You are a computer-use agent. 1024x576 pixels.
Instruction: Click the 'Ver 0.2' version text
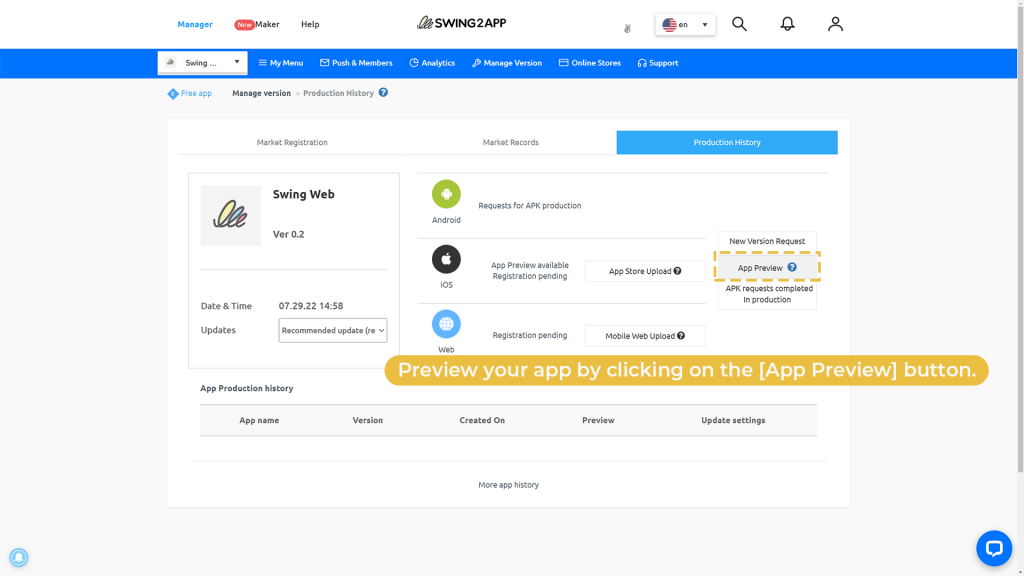pyautogui.click(x=288, y=234)
